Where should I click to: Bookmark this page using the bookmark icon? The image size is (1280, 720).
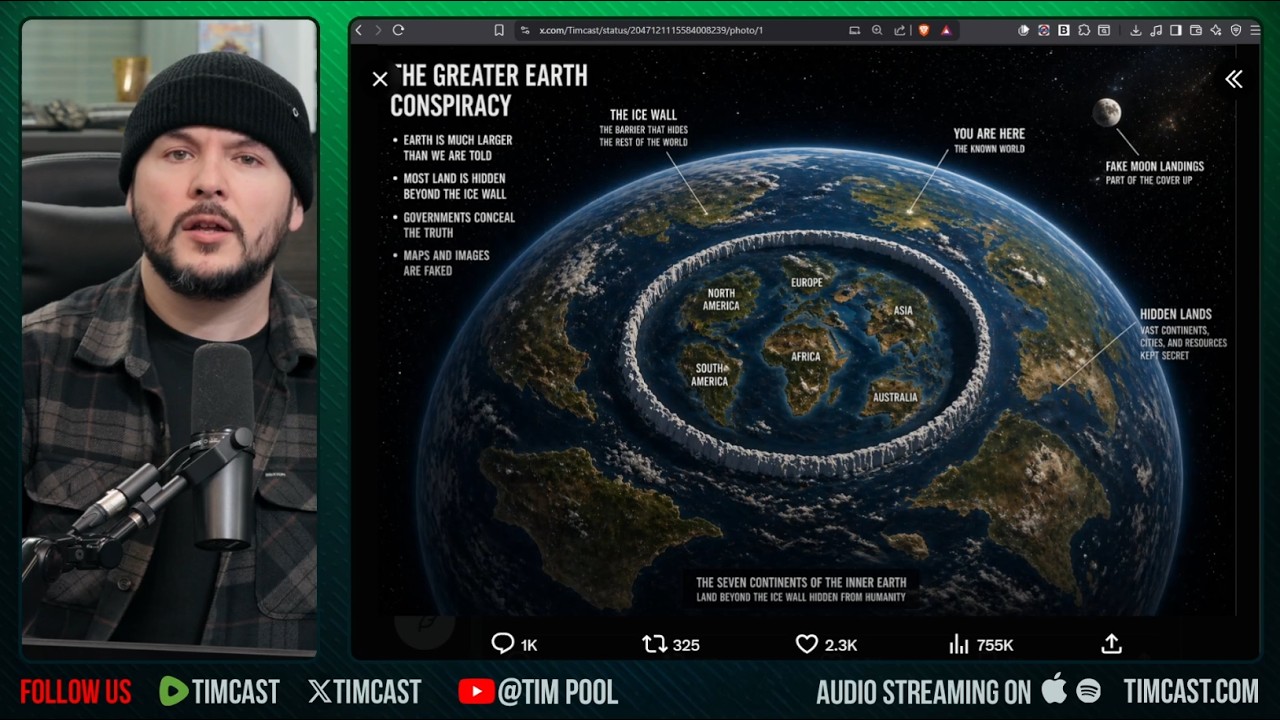pyautogui.click(x=499, y=30)
